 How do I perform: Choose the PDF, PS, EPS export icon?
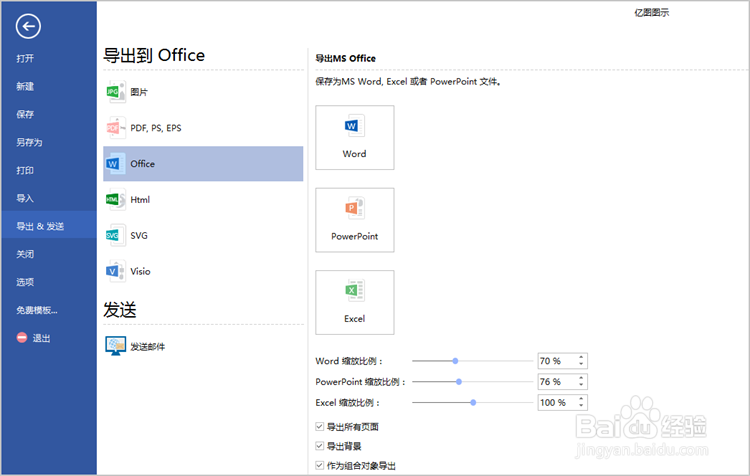114,128
